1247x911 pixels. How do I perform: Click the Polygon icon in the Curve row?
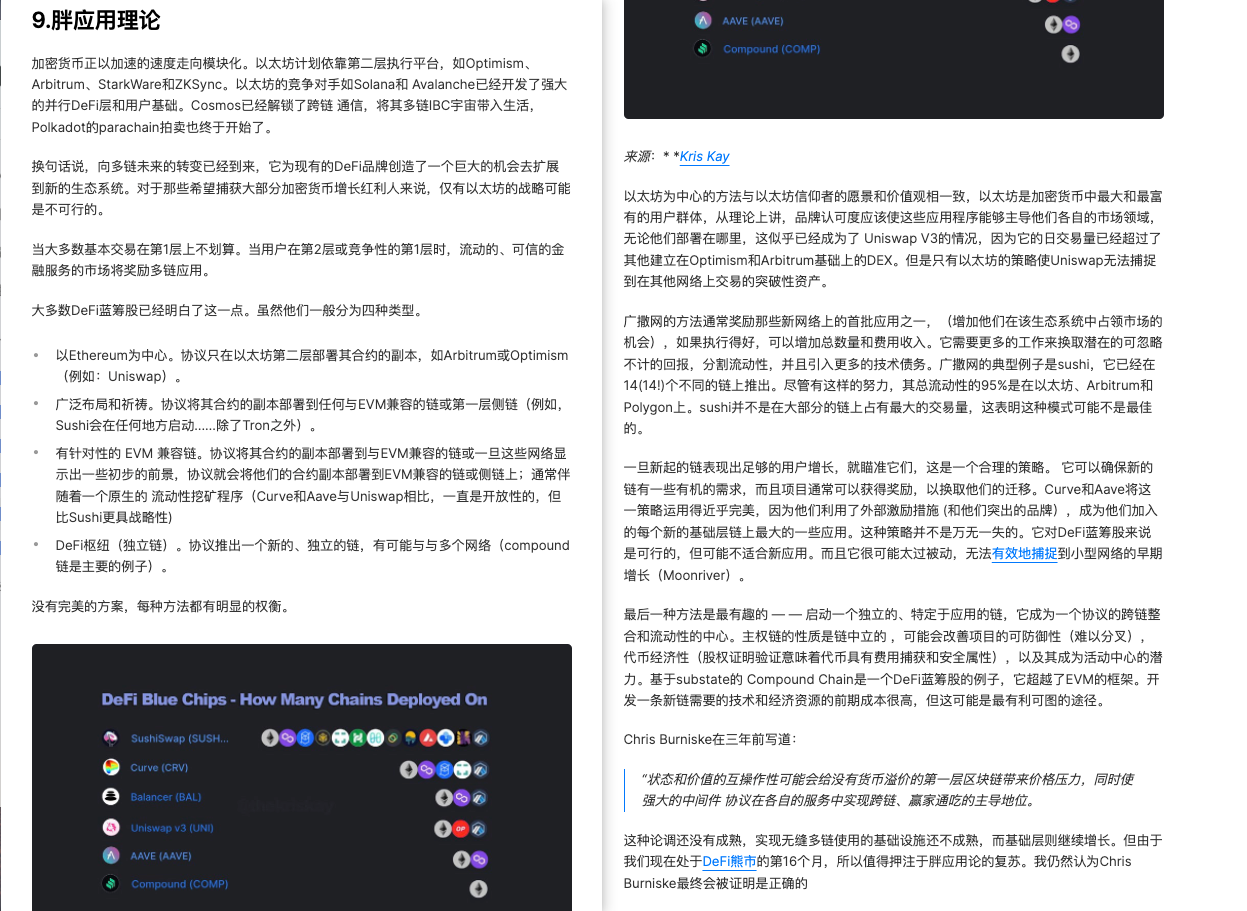426,770
